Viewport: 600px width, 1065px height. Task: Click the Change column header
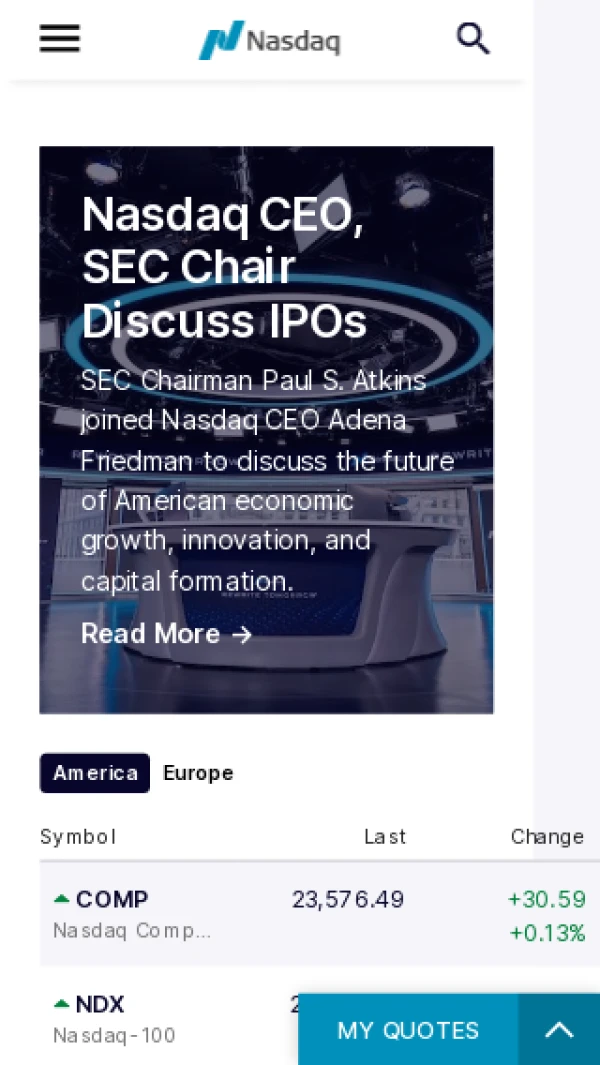(547, 837)
